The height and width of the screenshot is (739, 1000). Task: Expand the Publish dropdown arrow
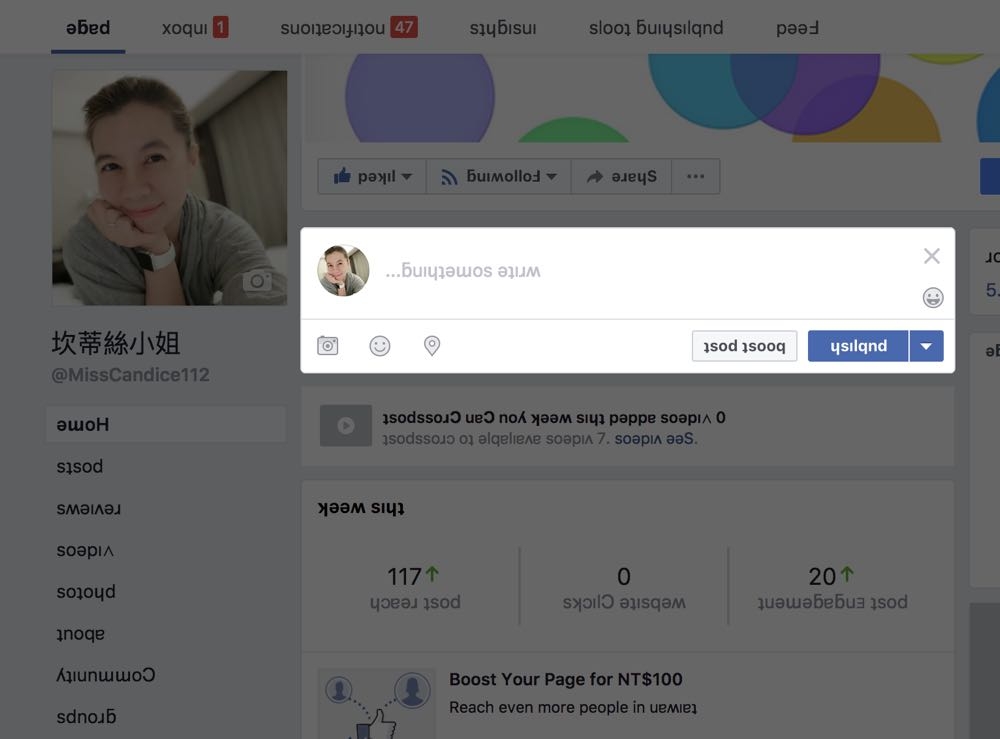click(x=927, y=346)
